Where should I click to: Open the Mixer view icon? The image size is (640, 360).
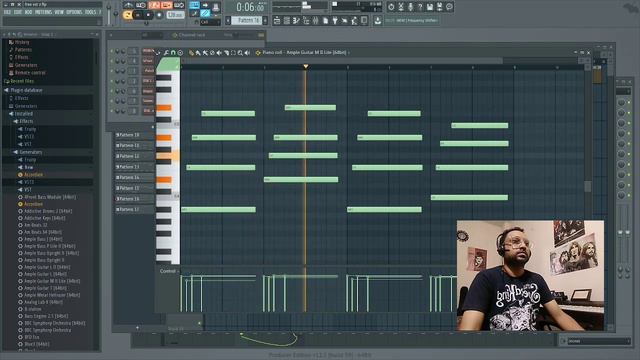click(x=316, y=20)
